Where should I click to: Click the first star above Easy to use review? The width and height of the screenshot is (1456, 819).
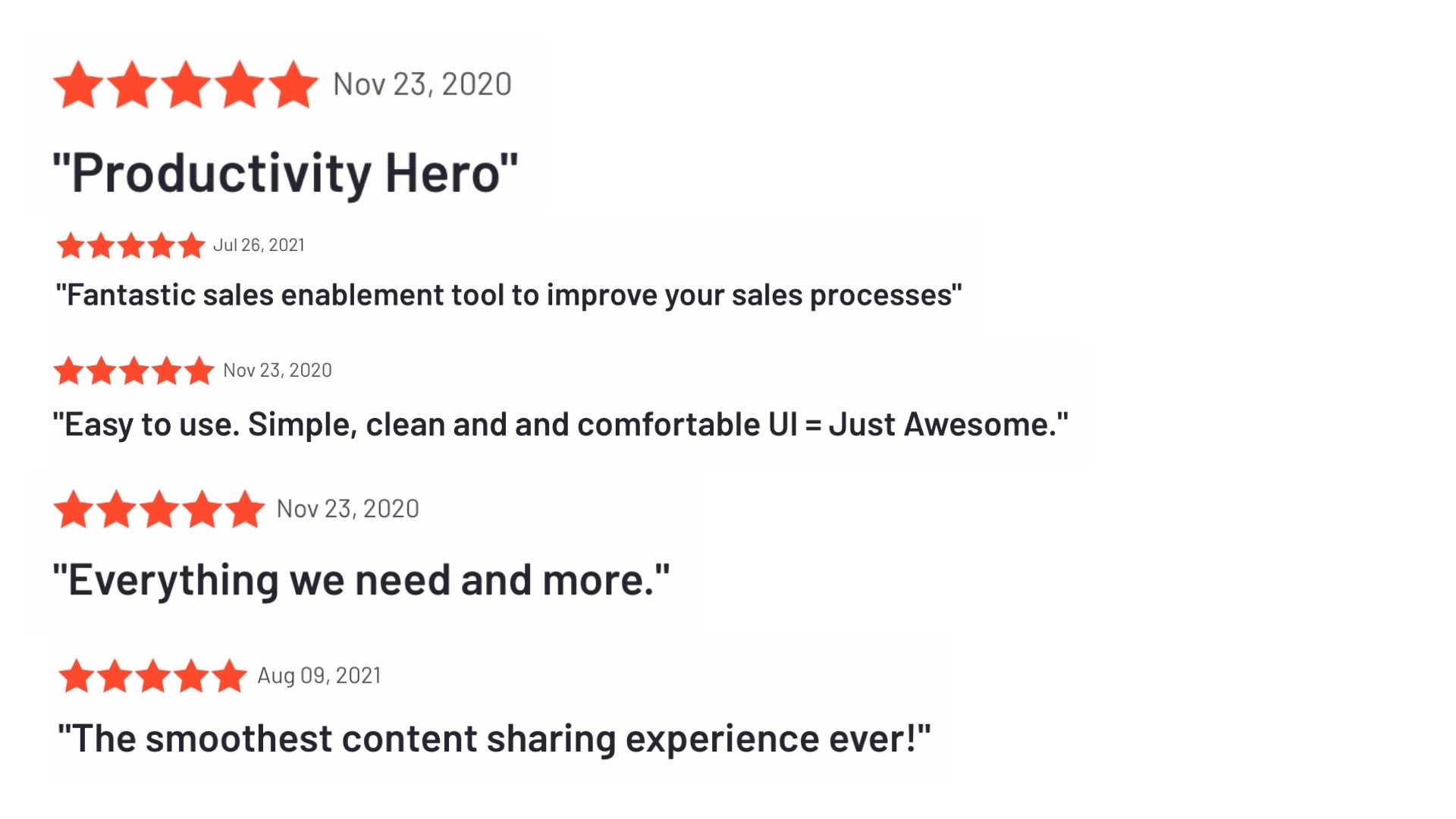click(x=69, y=371)
